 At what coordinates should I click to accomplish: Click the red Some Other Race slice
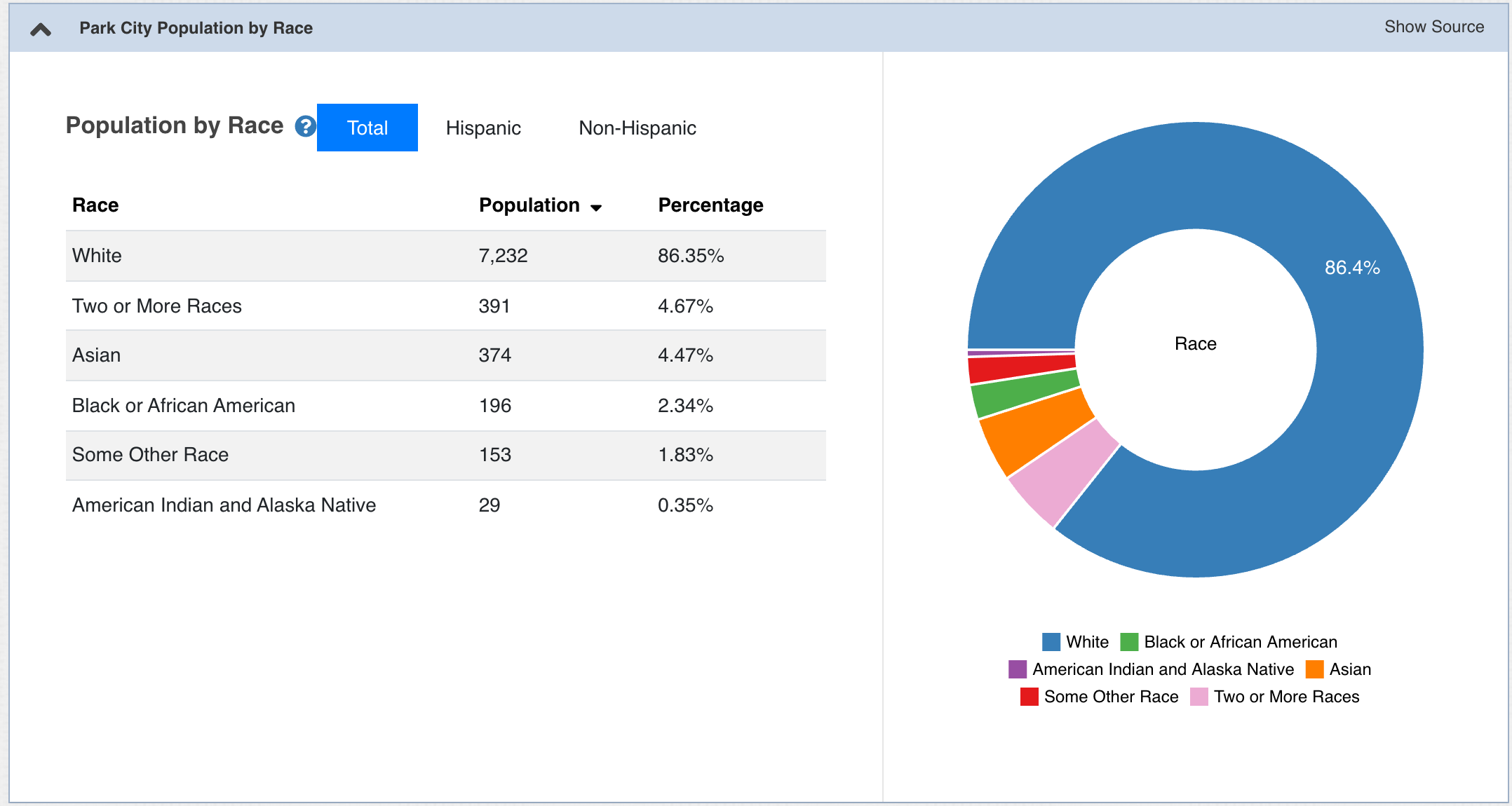pyautogui.click(x=1021, y=368)
